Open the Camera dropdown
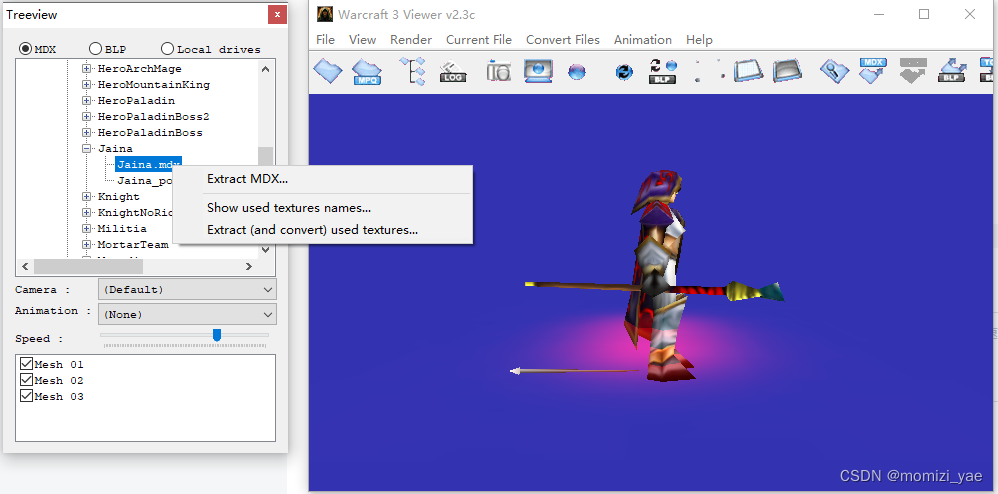 click(187, 290)
